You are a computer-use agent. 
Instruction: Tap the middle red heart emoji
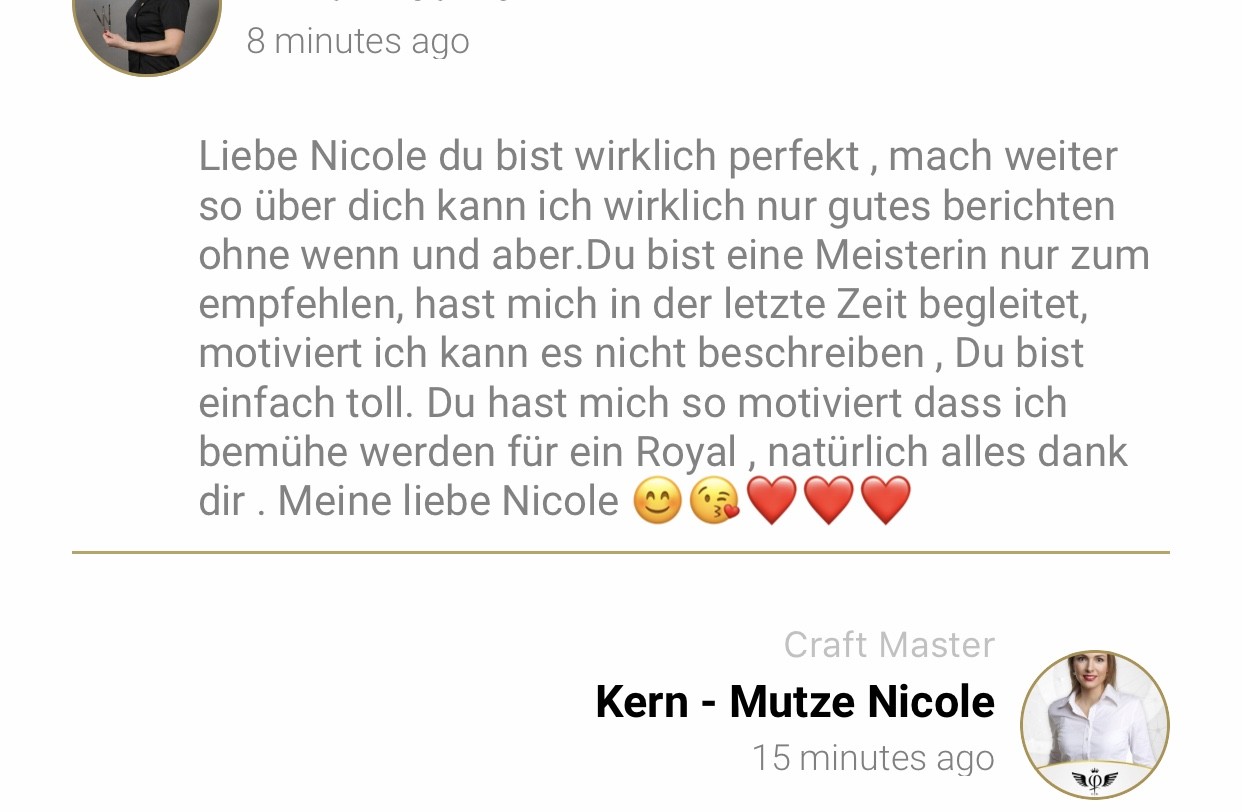(829, 501)
